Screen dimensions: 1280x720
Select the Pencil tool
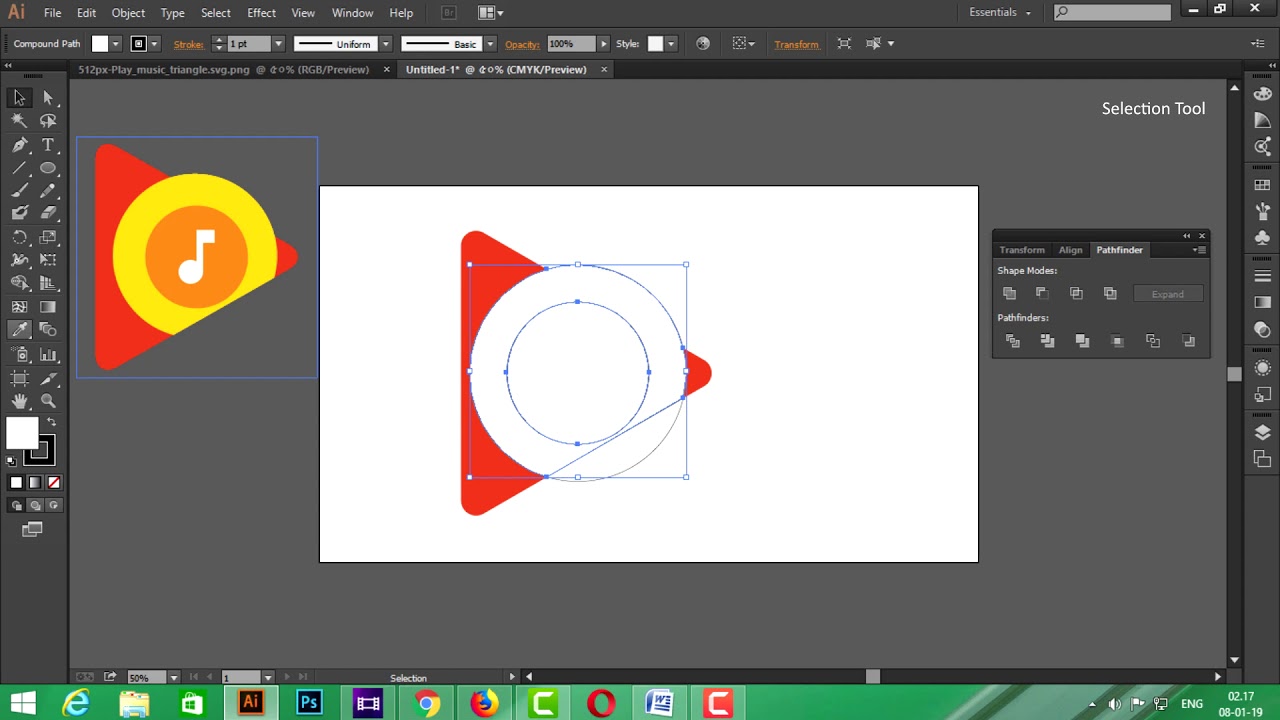pos(48,190)
